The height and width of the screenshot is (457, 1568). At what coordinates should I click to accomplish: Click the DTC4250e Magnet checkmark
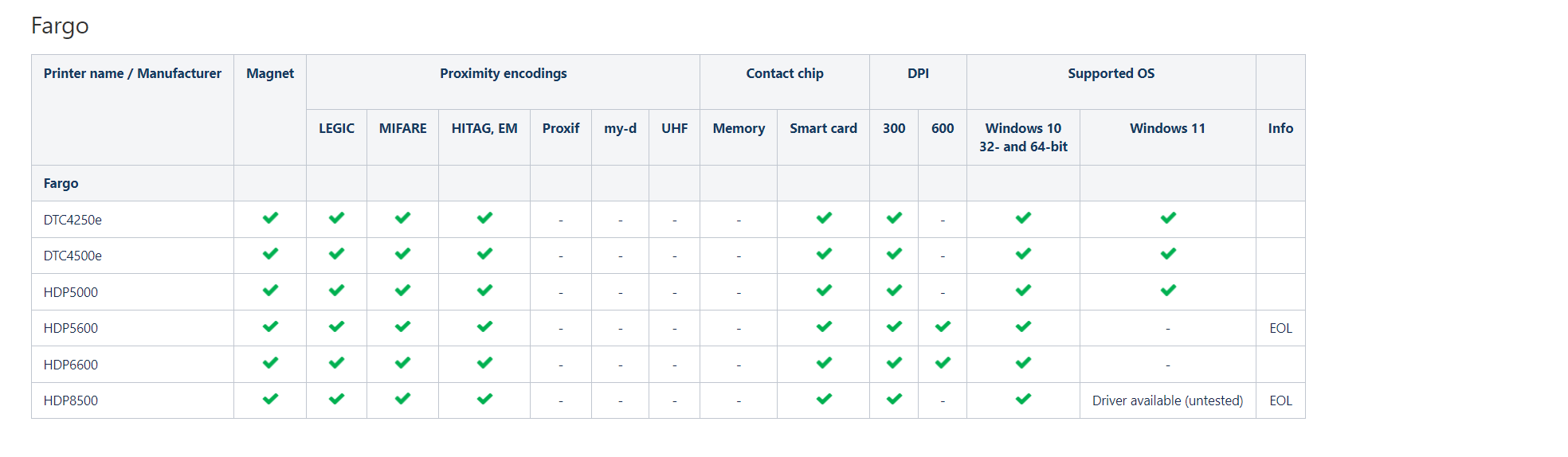[270, 218]
